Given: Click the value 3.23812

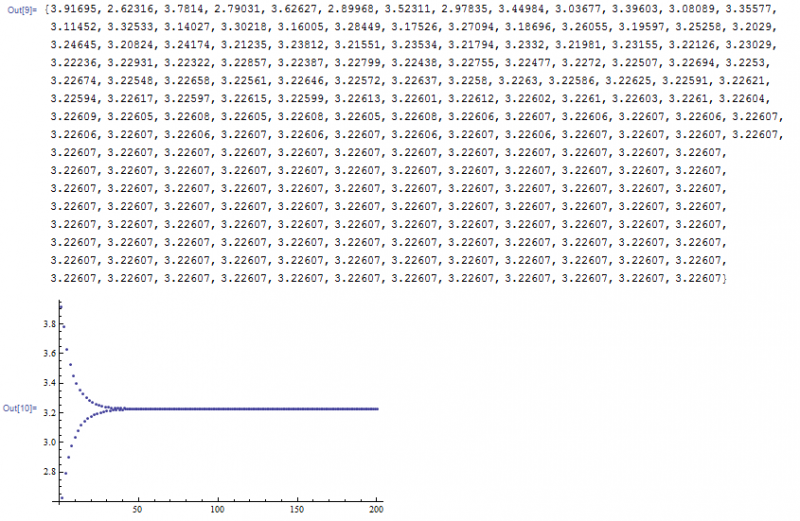Looking at the screenshot, I should point(301,45).
